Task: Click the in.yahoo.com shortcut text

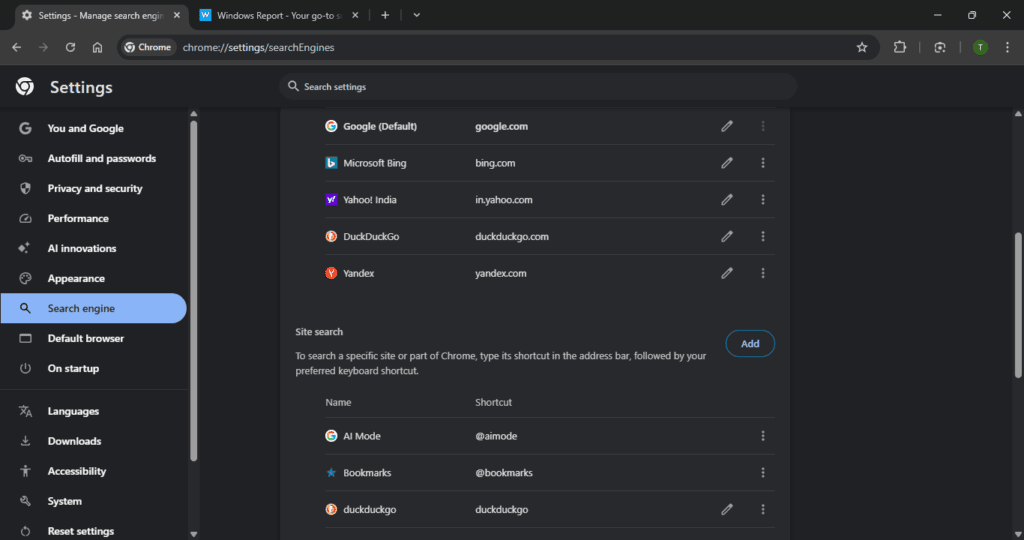Action: (x=504, y=200)
